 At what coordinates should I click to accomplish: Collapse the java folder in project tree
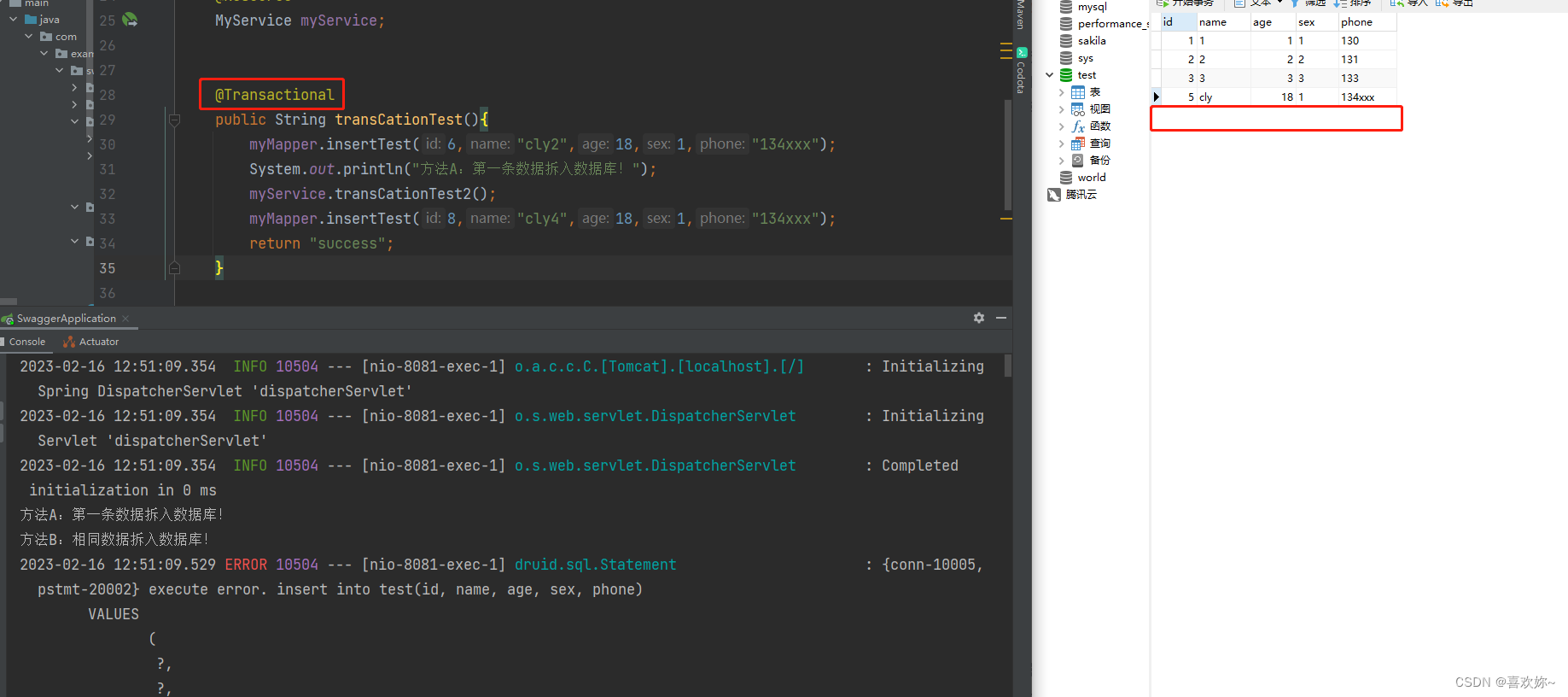pos(13,19)
